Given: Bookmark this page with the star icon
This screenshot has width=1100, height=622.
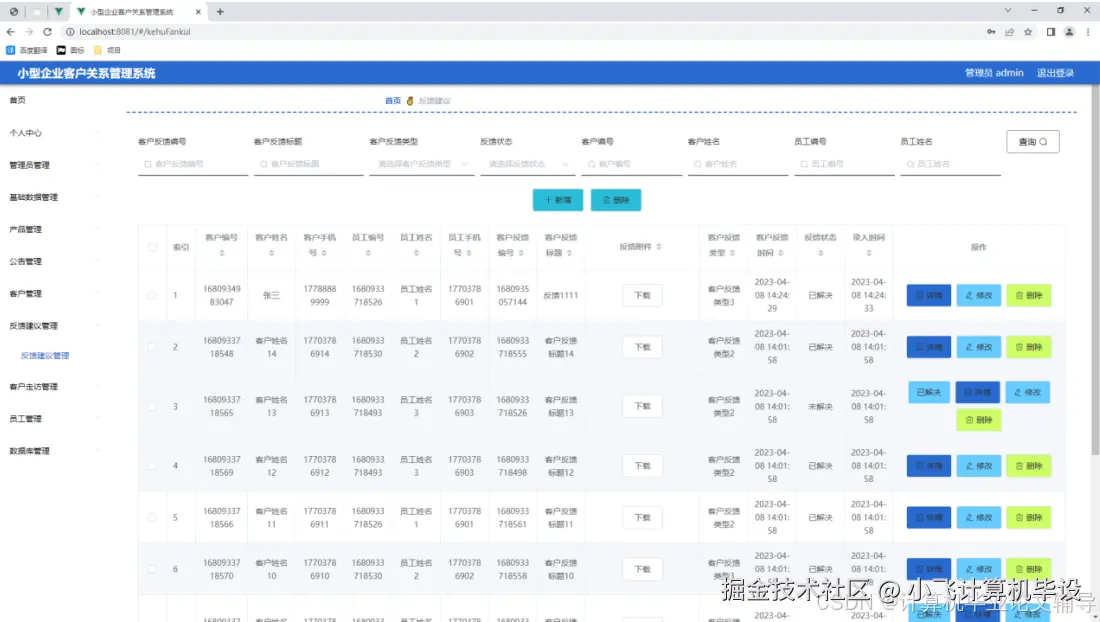Looking at the screenshot, I should [x=1028, y=32].
